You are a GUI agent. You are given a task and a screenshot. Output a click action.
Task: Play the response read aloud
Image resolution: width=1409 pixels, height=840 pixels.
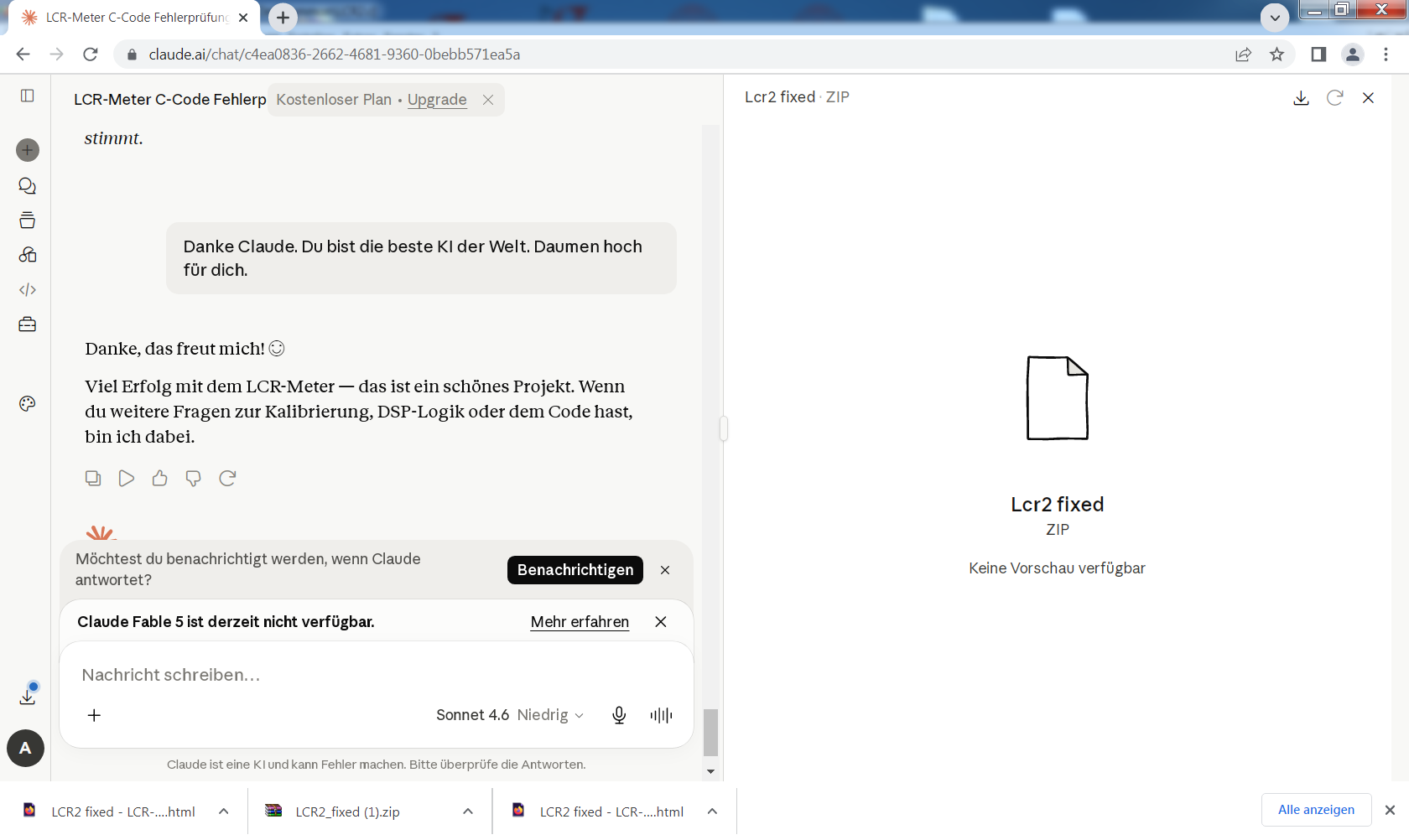click(127, 478)
